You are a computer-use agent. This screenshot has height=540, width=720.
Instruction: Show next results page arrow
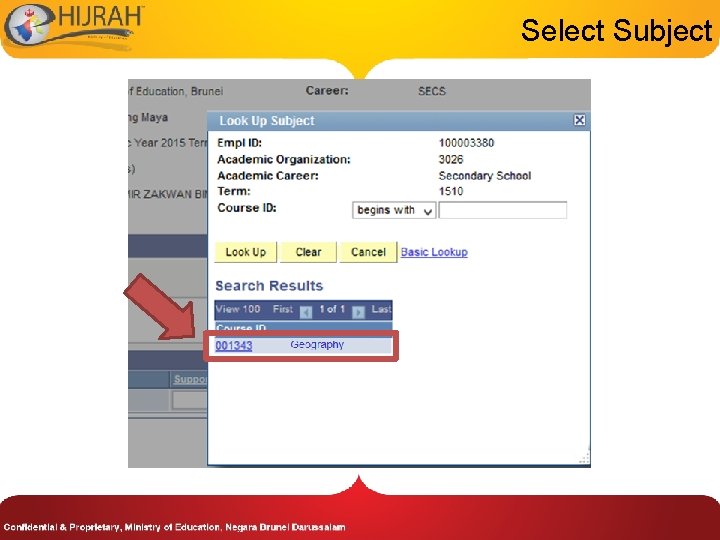[x=359, y=312]
